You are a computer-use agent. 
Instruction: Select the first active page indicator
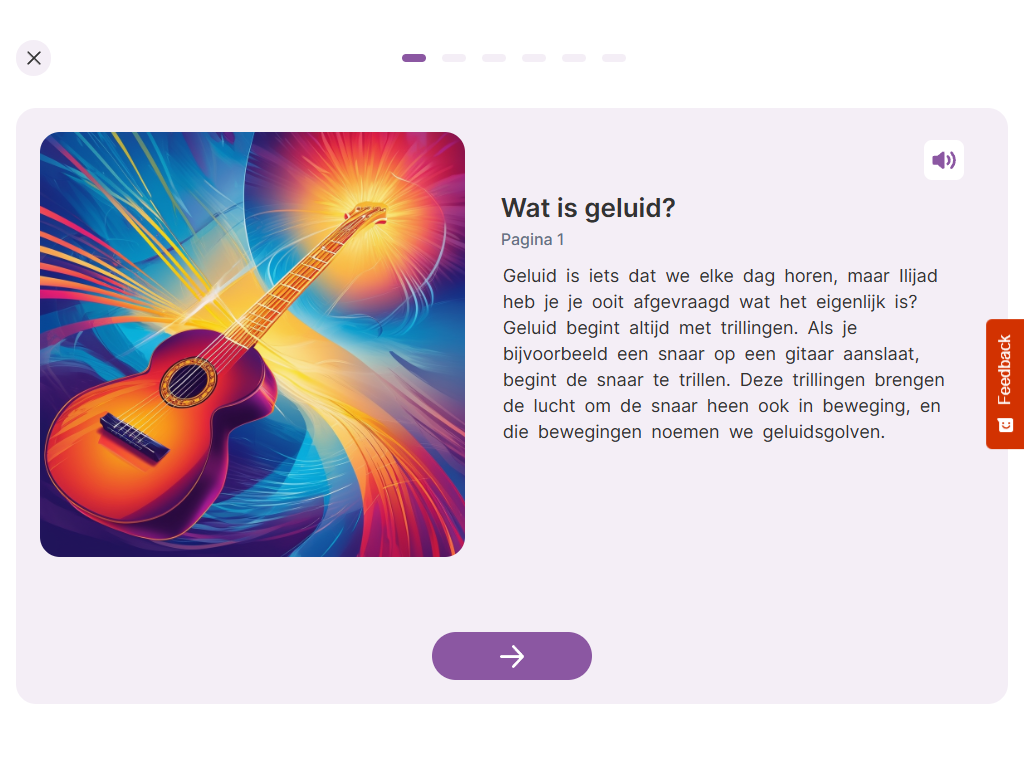pyautogui.click(x=414, y=58)
